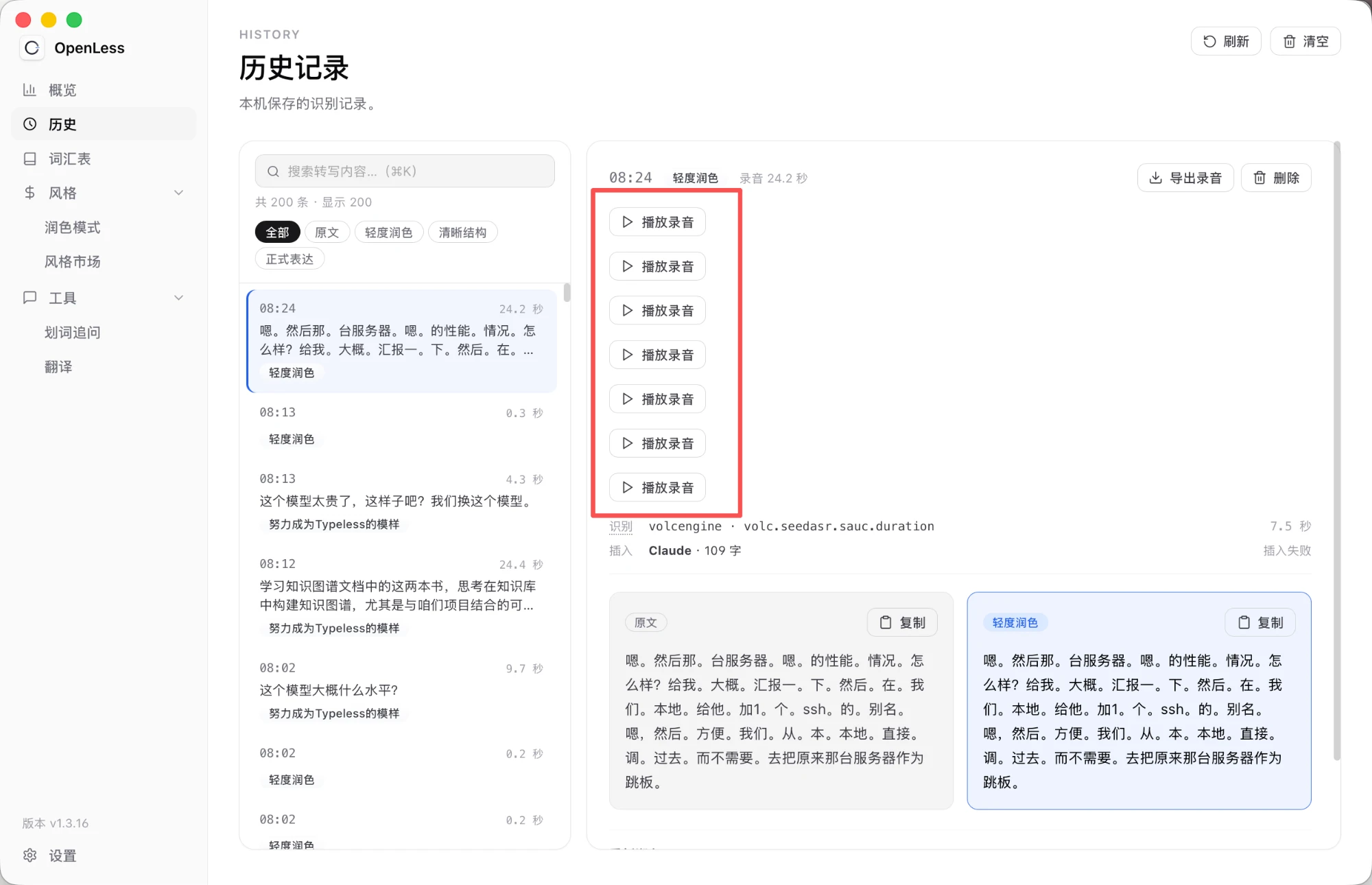This screenshot has width=1372, height=885.
Task: Copy the 原文 text with 复制
Action: (902, 622)
